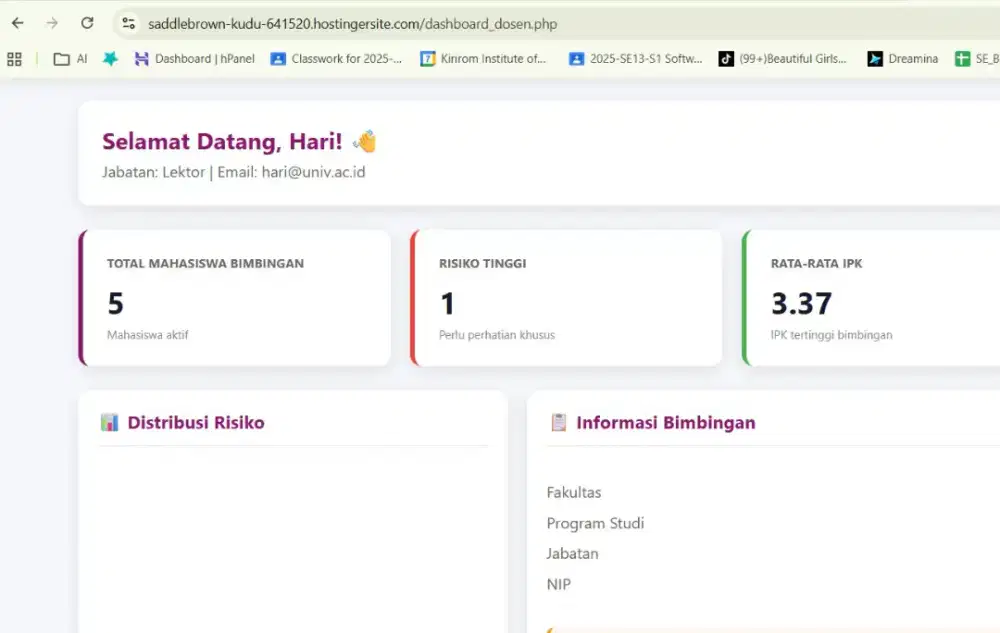1000x633 pixels.
Task: Click the 'Informasi Bimbingan' heading
Action: click(666, 423)
